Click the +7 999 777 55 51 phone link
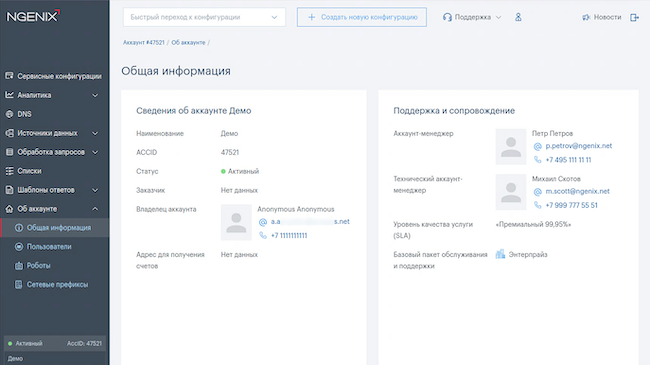This screenshot has width=650, height=365. pos(572,205)
